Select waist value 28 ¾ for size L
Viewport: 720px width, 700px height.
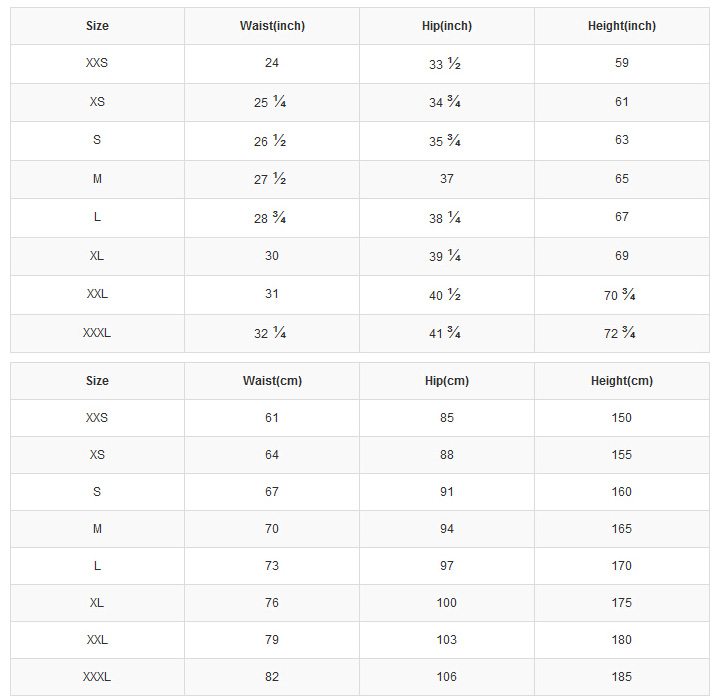point(272,218)
